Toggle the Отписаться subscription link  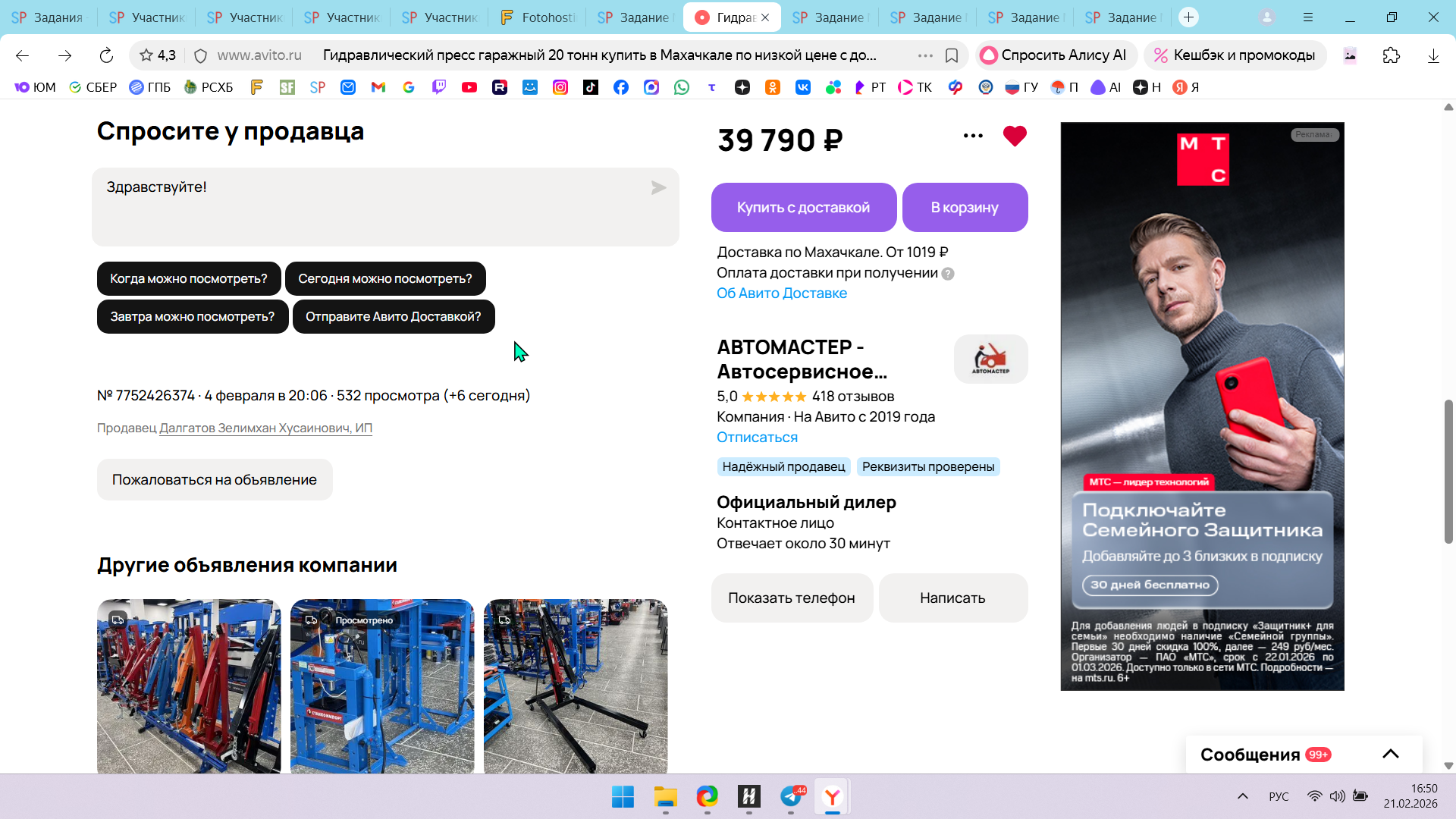pos(757,438)
